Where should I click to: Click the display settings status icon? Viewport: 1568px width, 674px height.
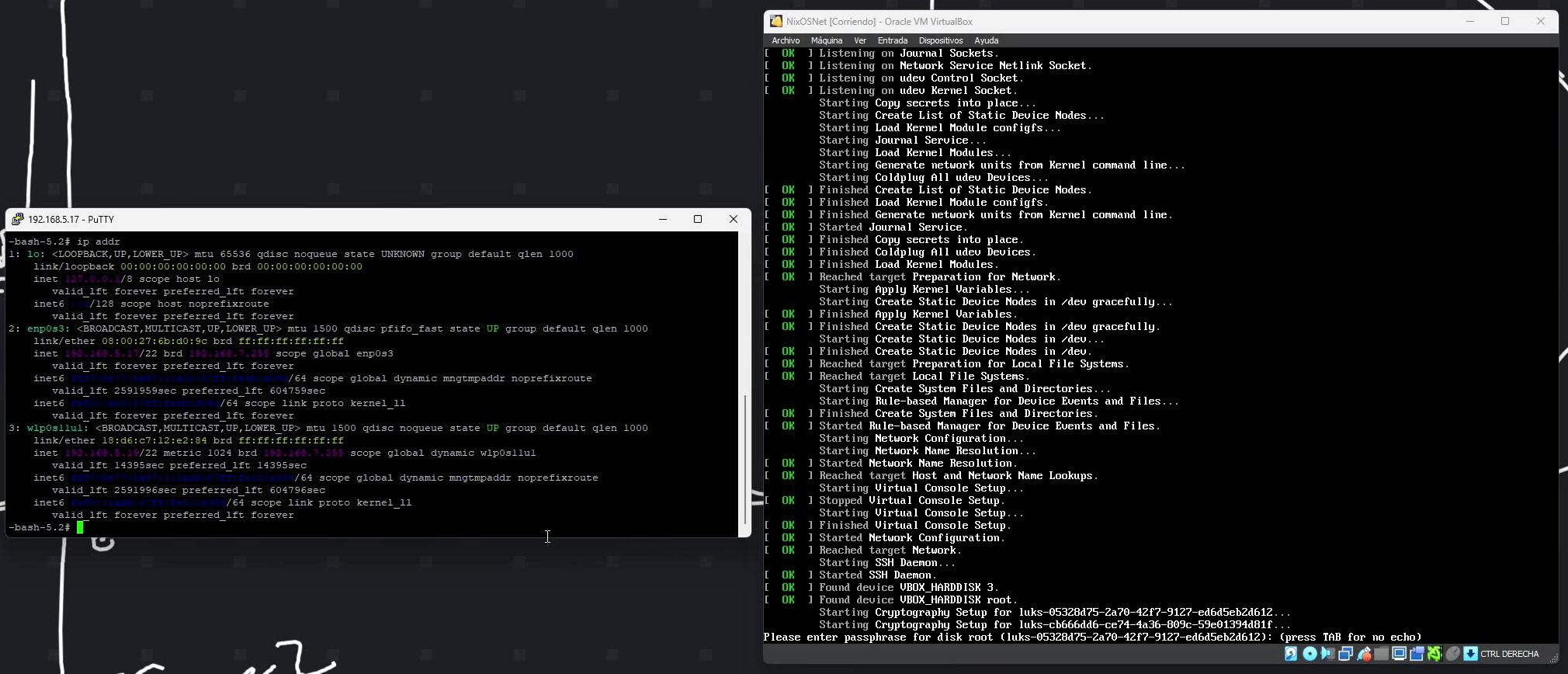point(1399,654)
